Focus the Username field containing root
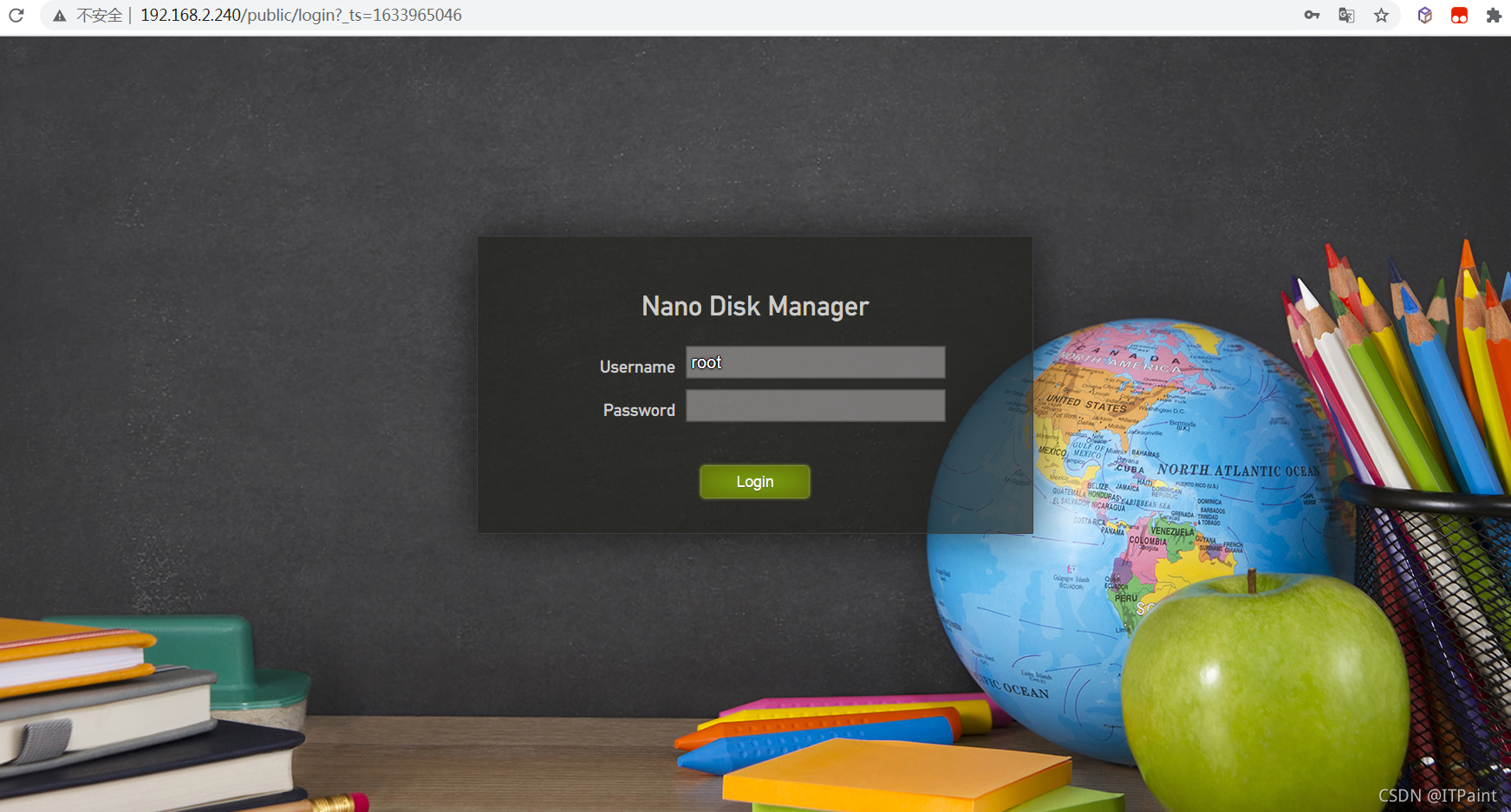Viewport: 1511px width, 812px height. pyautogui.click(x=815, y=362)
